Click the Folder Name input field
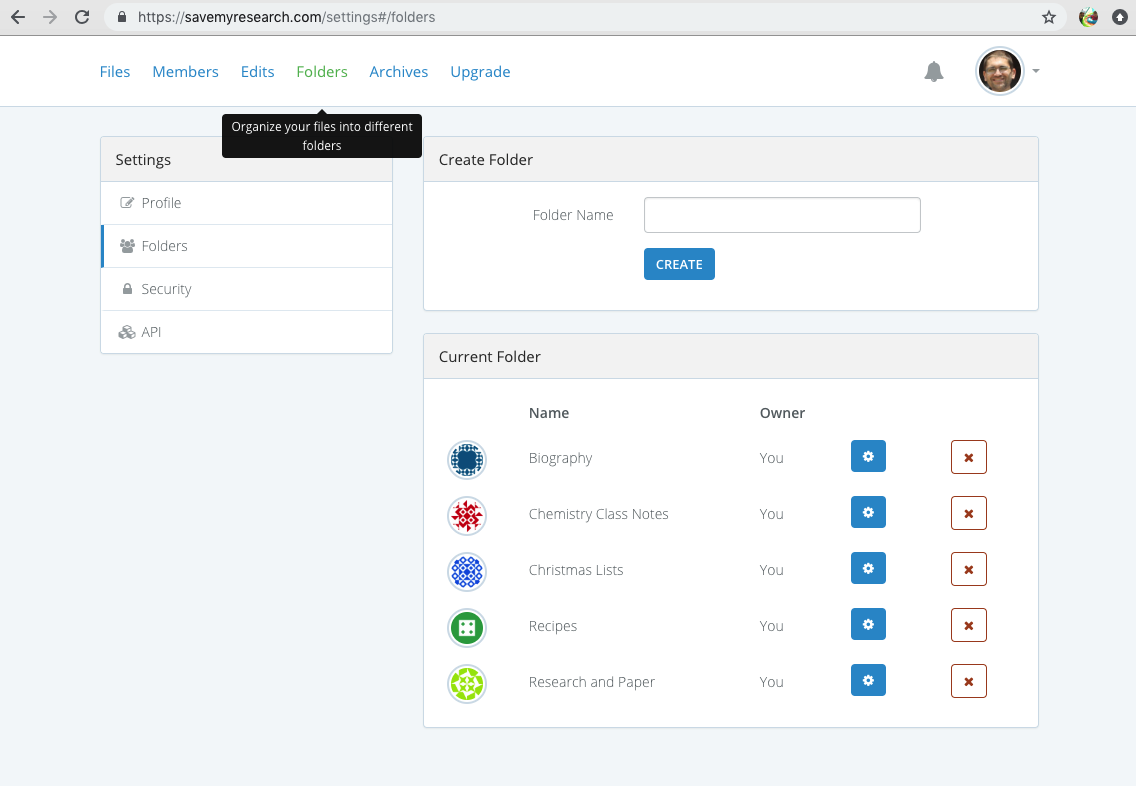The image size is (1136, 786). click(x=782, y=215)
